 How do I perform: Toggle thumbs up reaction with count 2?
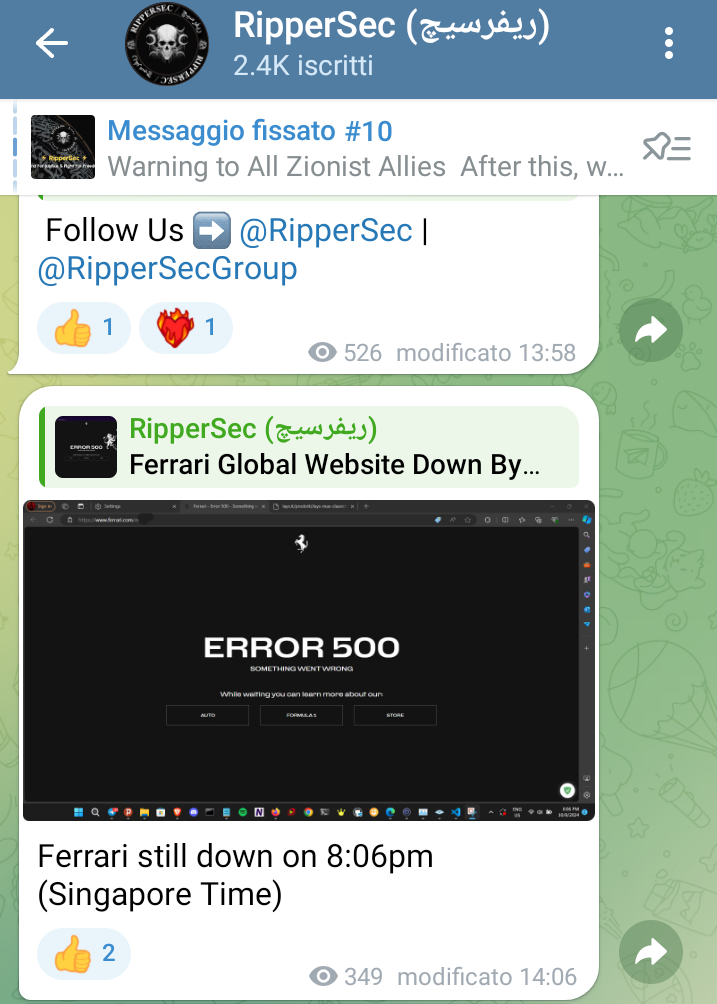pyautogui.click(x=84, y=954)
